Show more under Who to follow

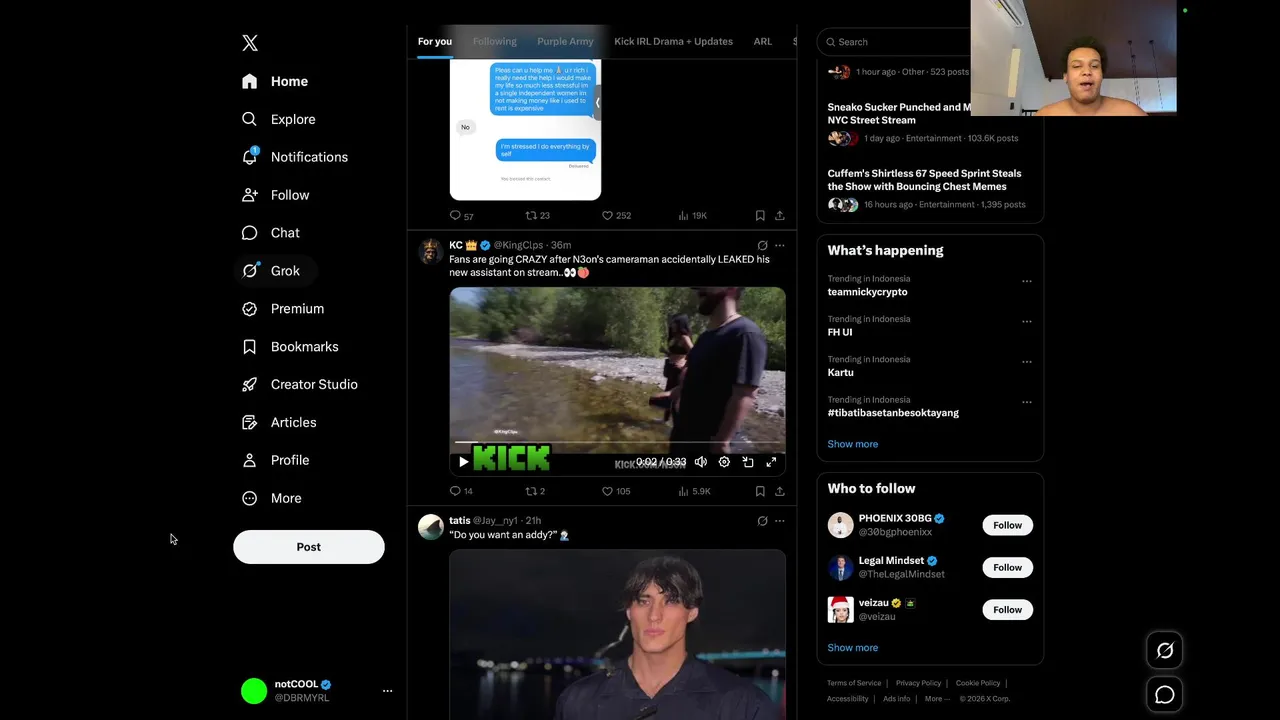[852, 648]
